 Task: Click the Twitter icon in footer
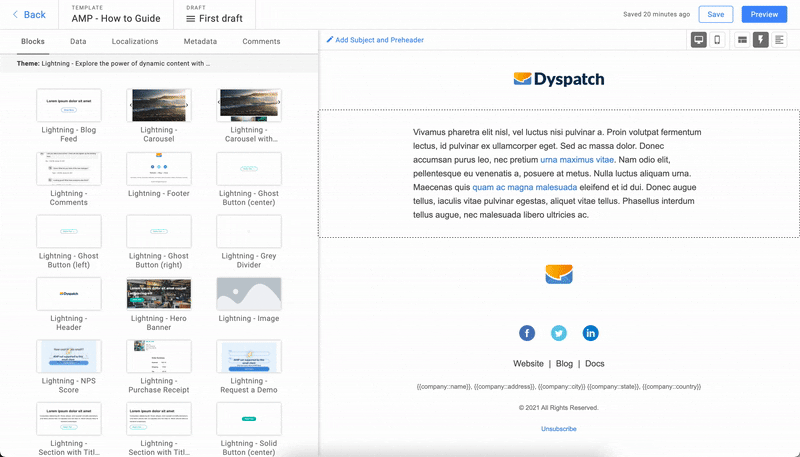pyautogui.click(x=559, y=333)
